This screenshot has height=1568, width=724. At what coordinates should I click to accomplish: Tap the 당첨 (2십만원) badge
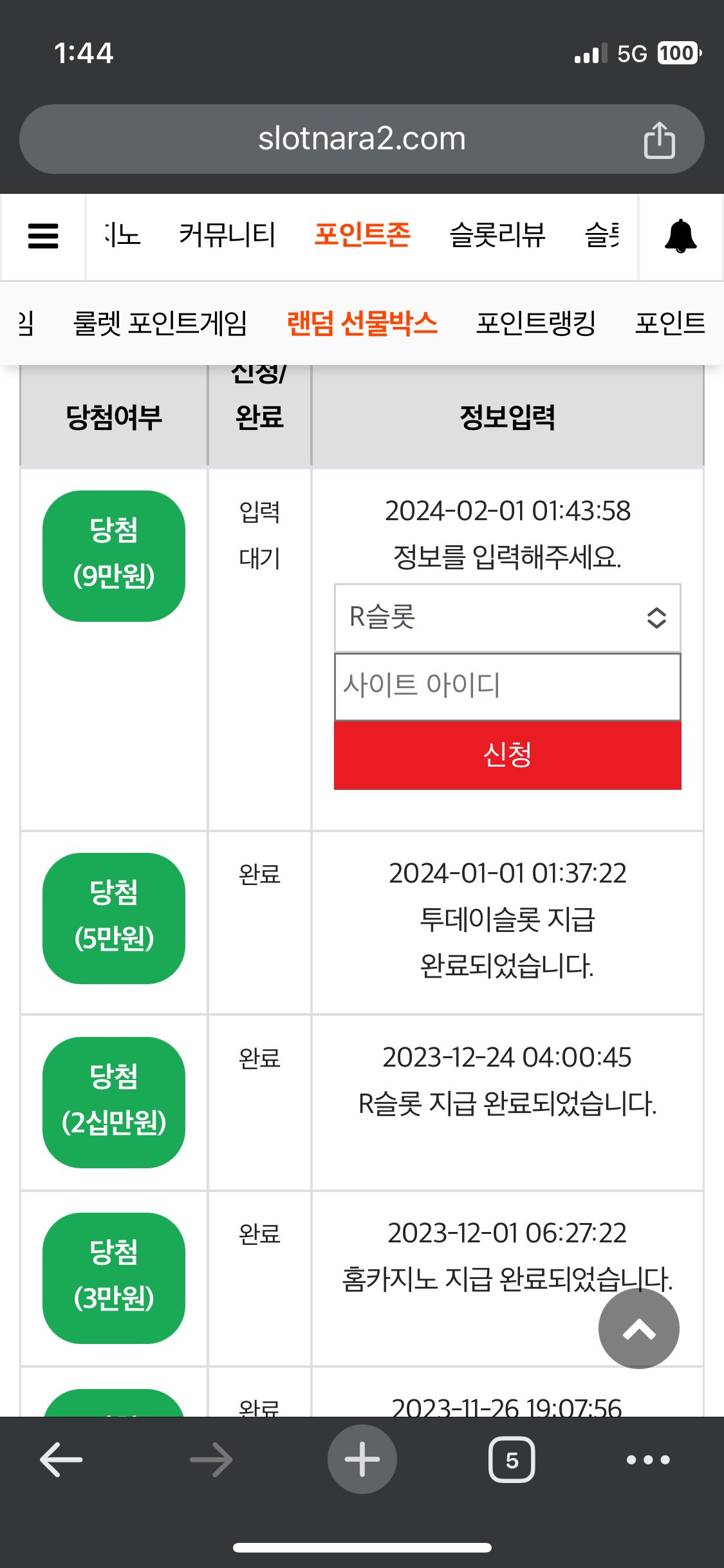[114, 1102]
